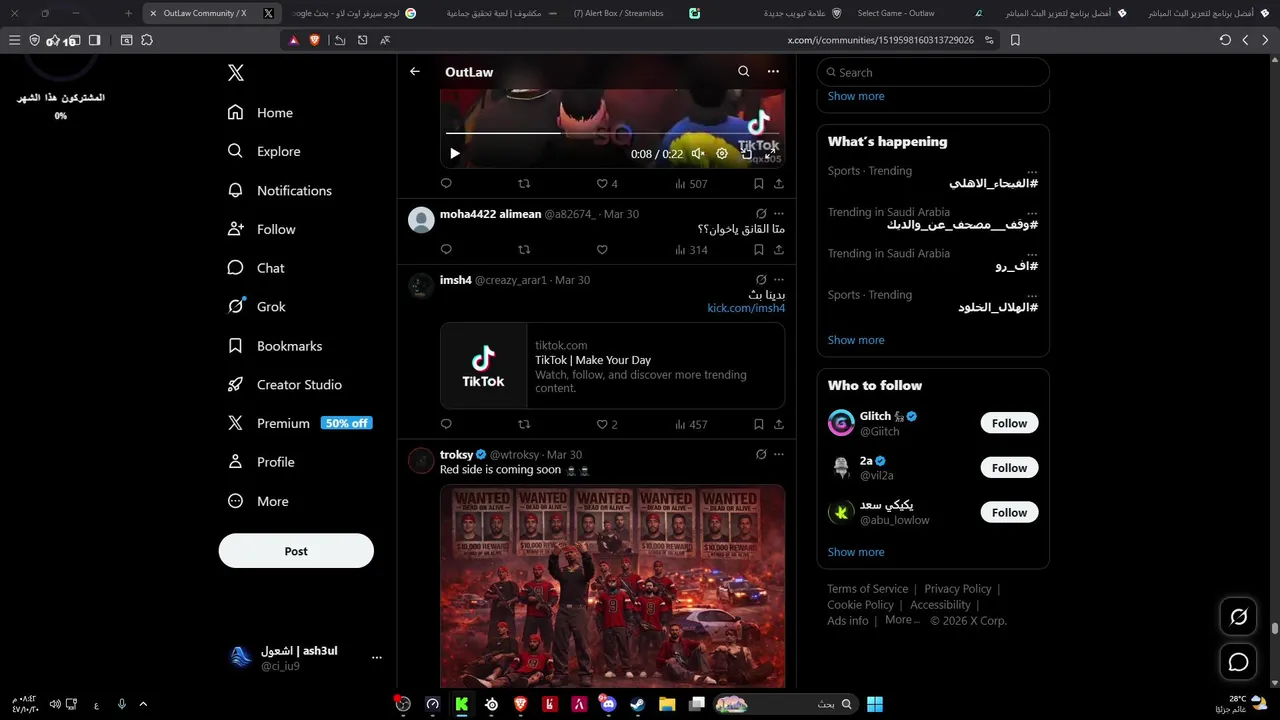Open the Brave browser main menu
Viewport: 1280px width, 720px height.
click(14, 40)
